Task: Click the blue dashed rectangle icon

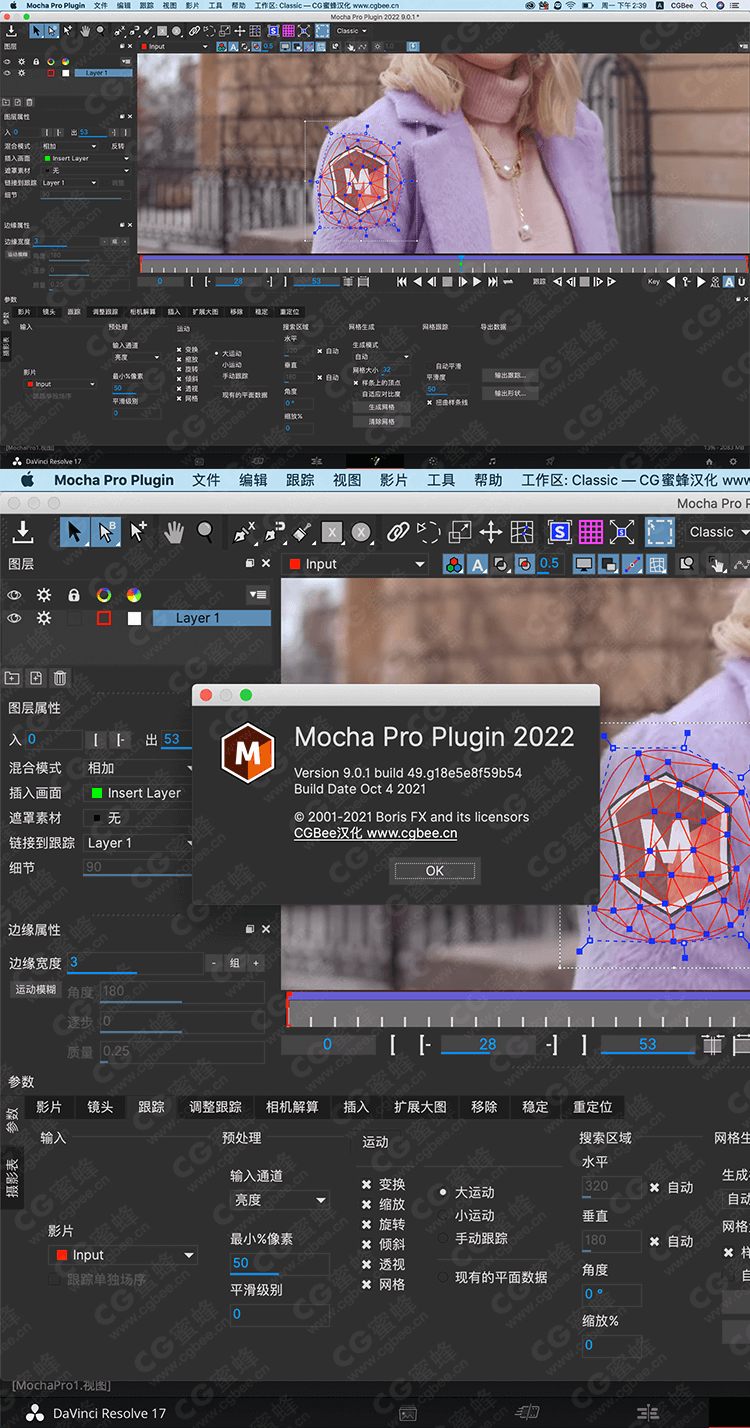Action: point(659,532)
